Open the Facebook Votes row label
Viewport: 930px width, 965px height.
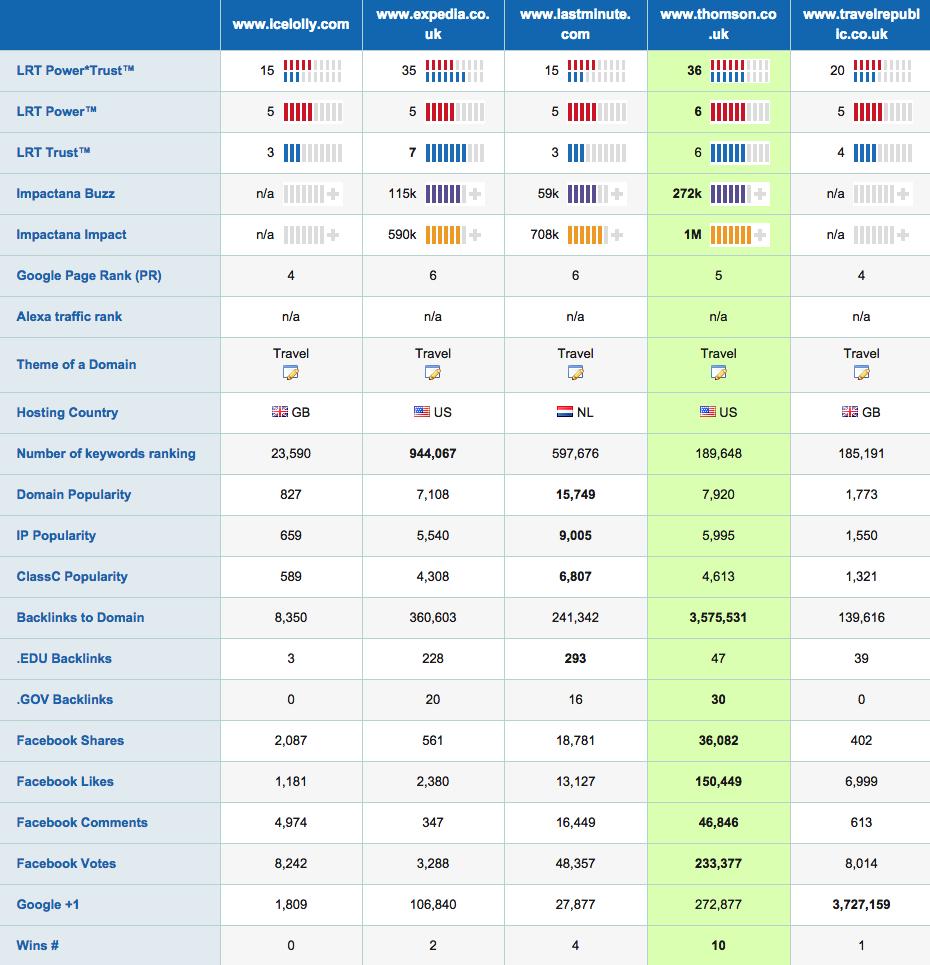click(66, 863)
